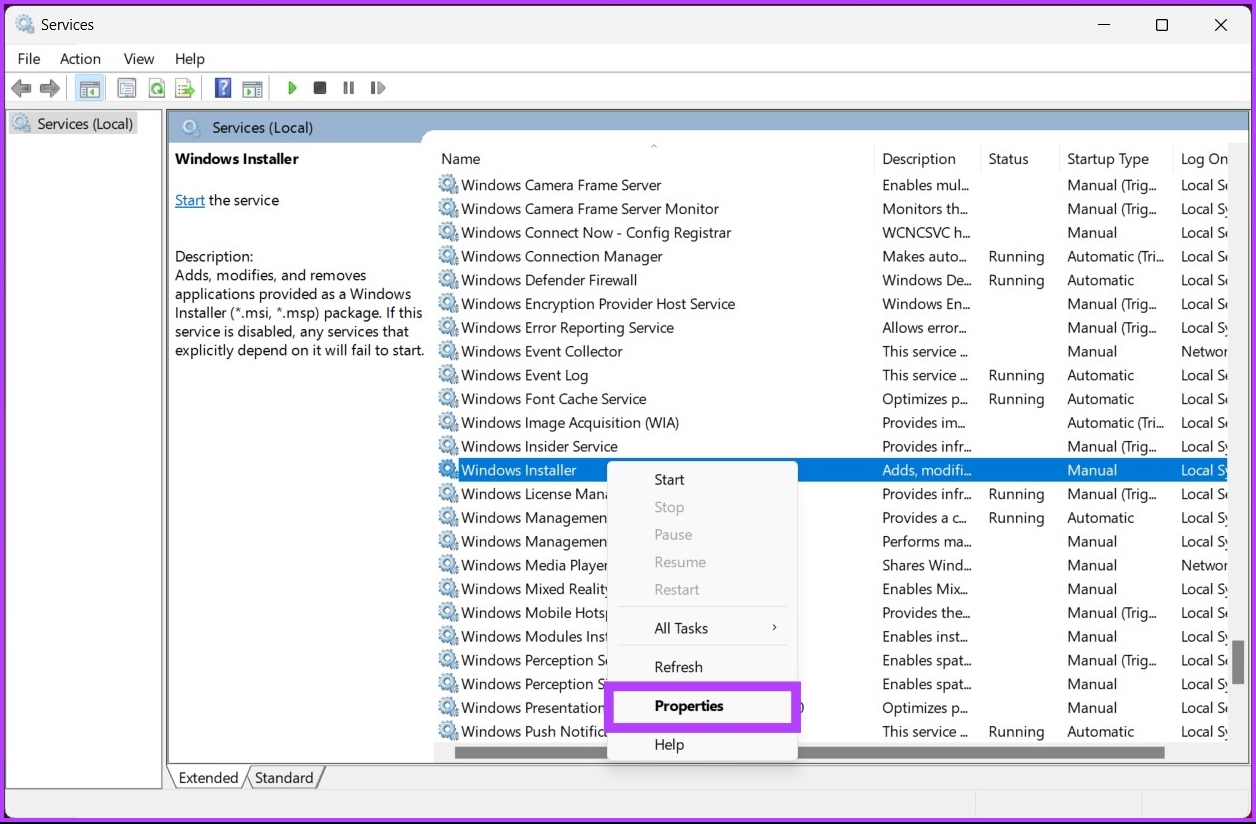The image size is (1256, 824).
Task: Click the 'Start' the service link
Action: (x=190, y=200)
